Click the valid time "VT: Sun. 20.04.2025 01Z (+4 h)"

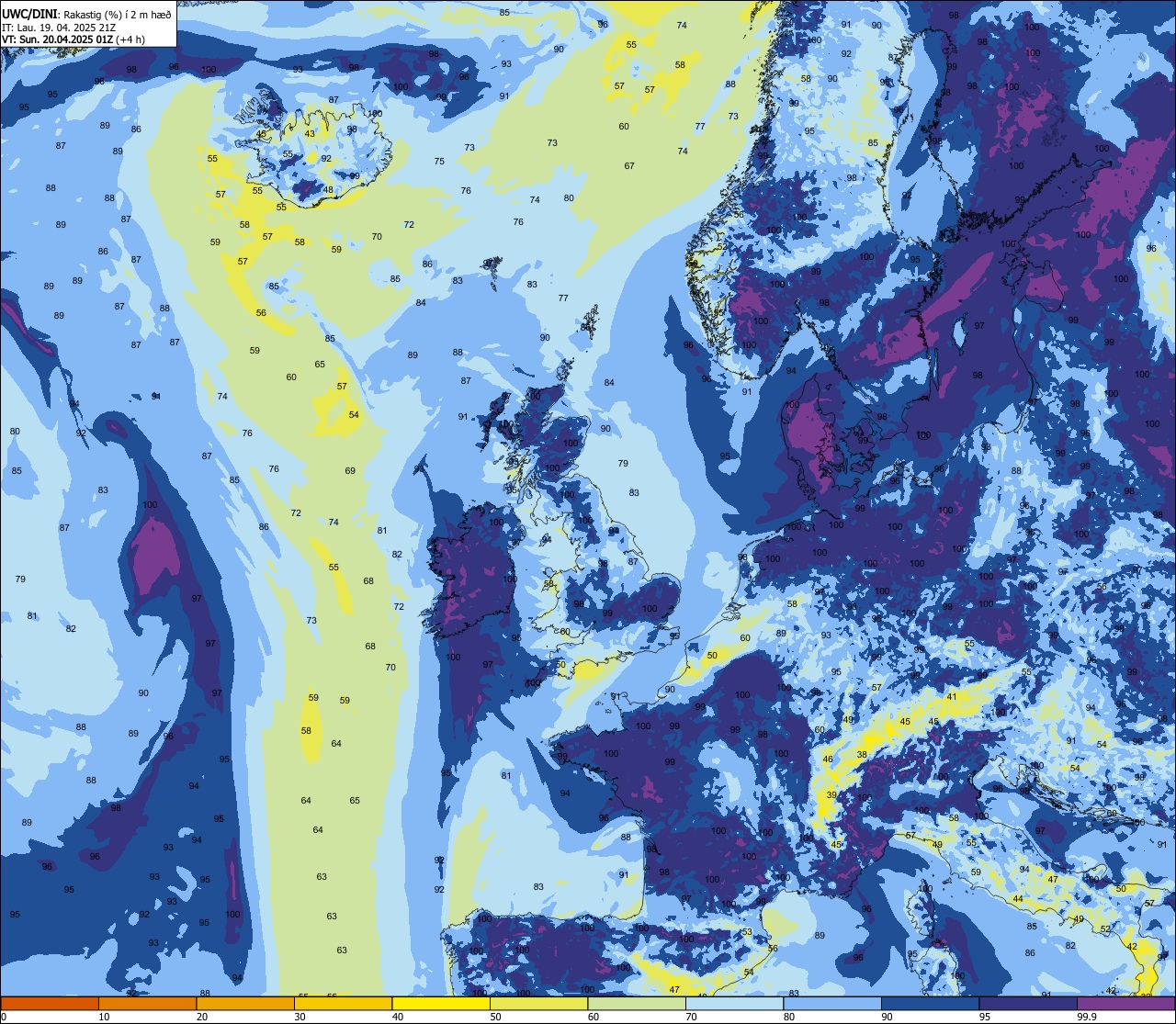point(73,39)
